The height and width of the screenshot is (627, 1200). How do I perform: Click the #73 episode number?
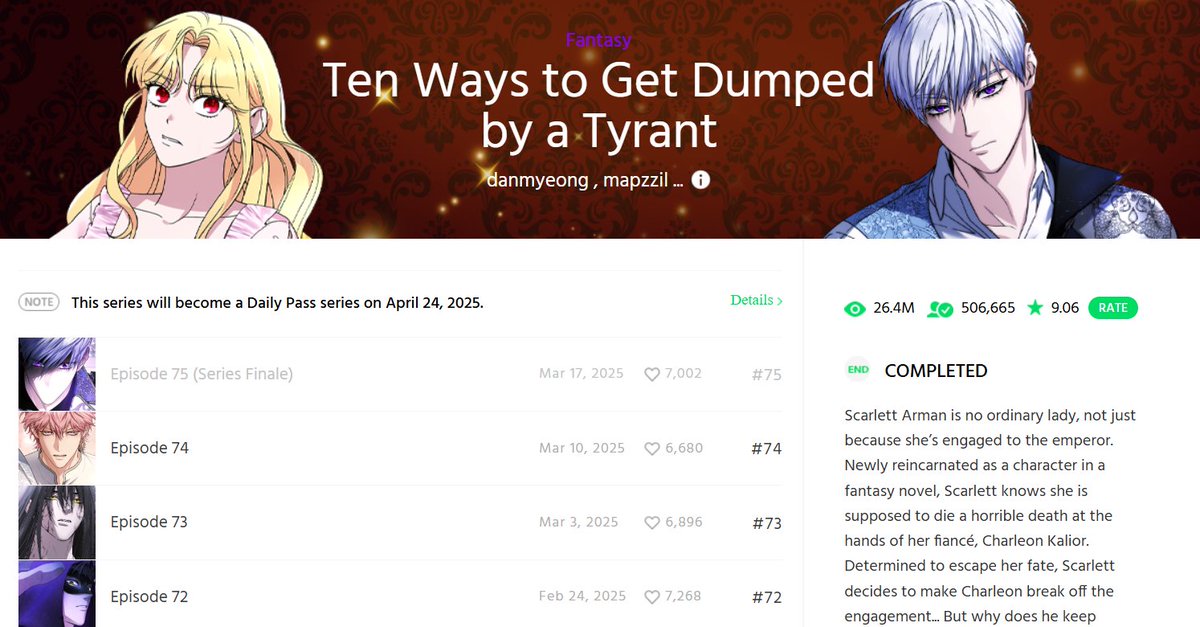click(766, 523)
